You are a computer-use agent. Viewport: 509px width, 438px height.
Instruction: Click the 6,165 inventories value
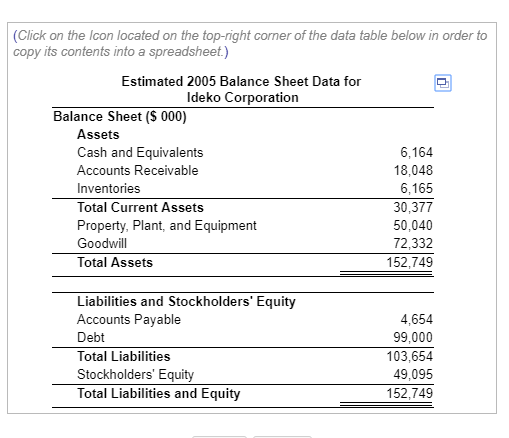[x=416, y=189]
